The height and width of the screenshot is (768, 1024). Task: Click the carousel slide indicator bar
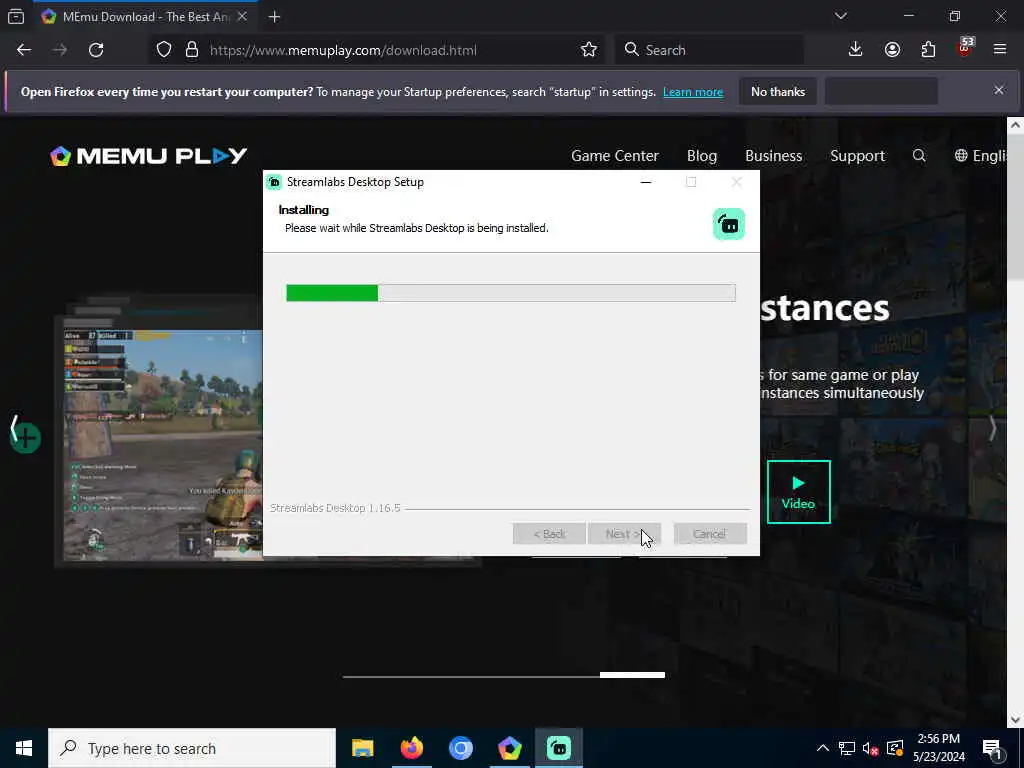(504, 675)
